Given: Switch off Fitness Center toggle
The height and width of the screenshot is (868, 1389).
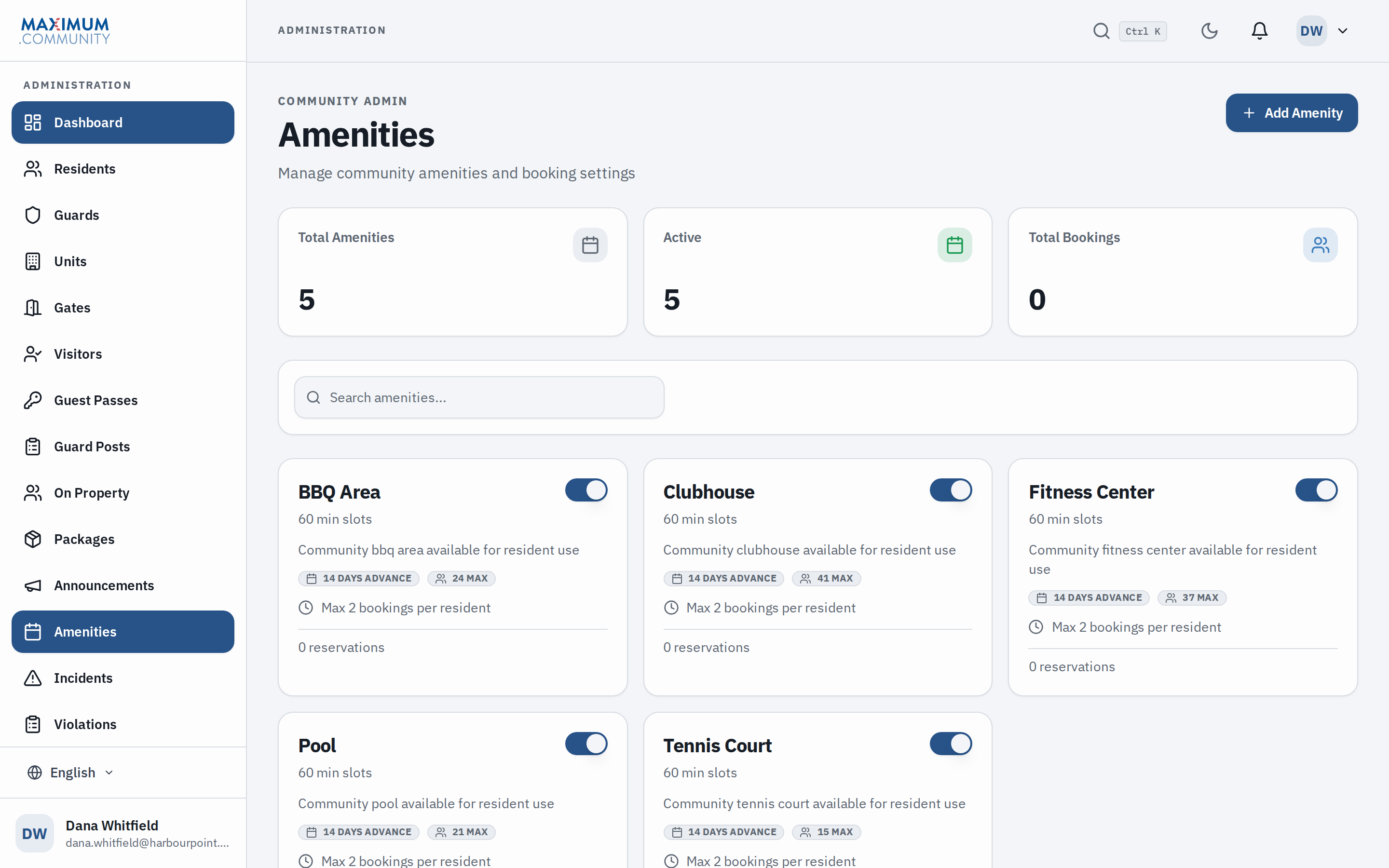Looking at the screenshot, I should coord(1316,490).
